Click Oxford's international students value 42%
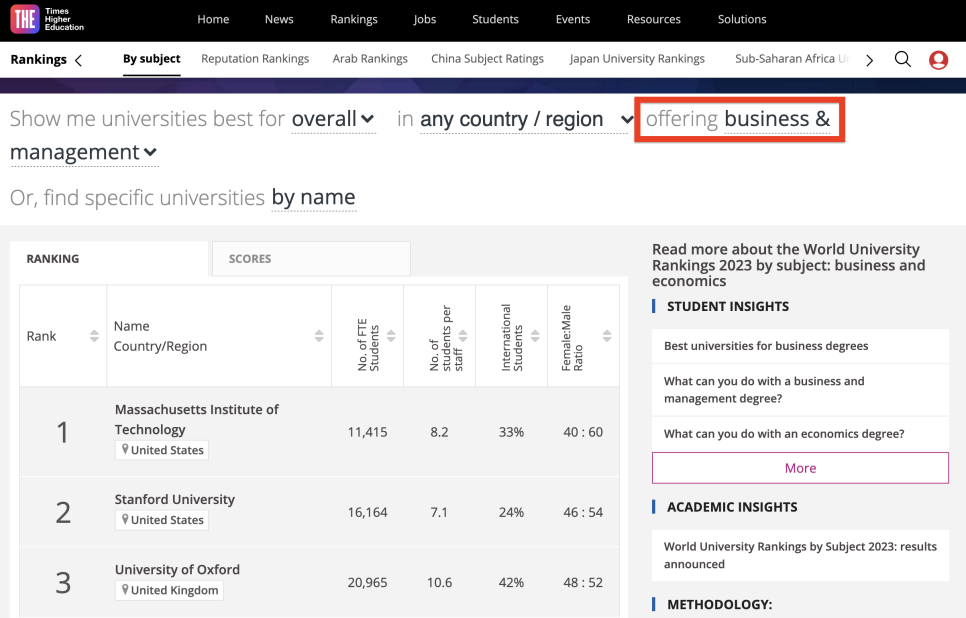The image size is (966, 618). (511, 582)
